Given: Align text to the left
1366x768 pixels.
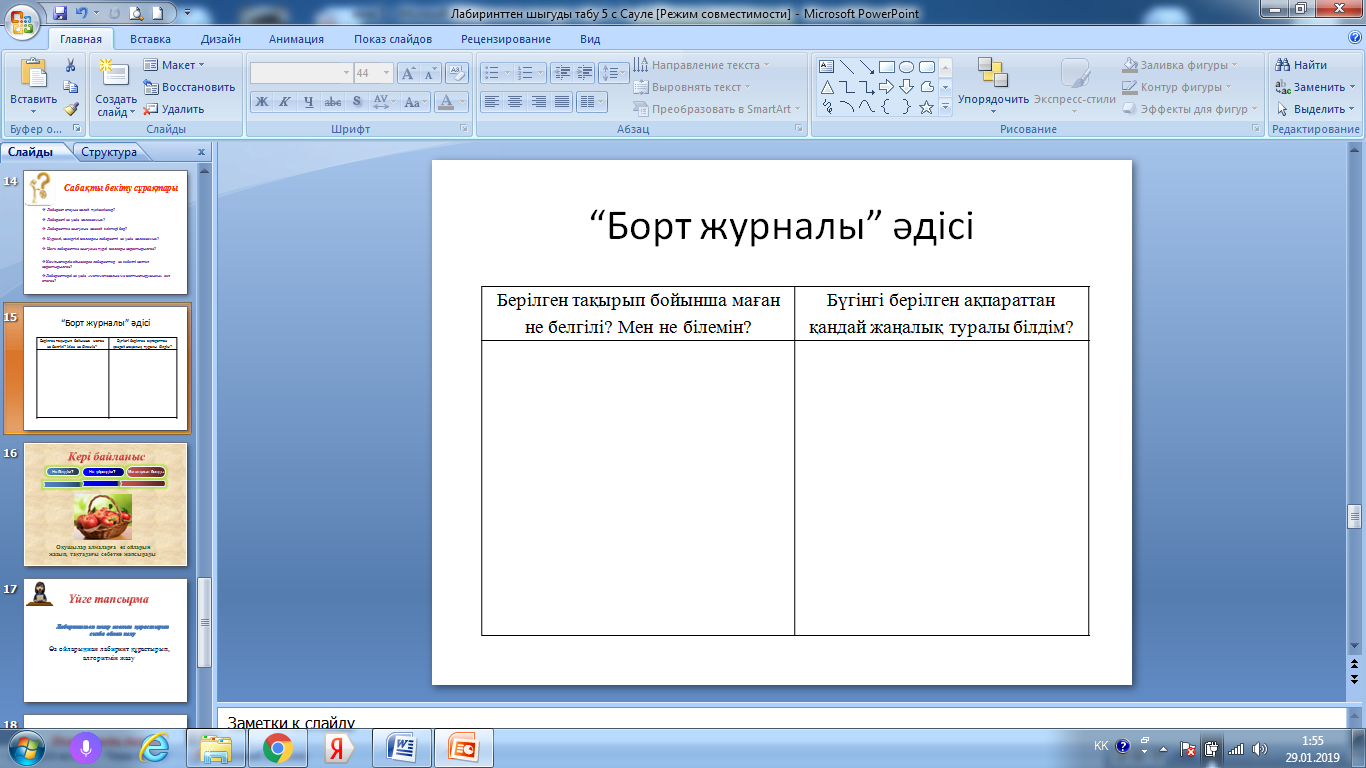Looking at the screenshot, I should tap(491, 101).
